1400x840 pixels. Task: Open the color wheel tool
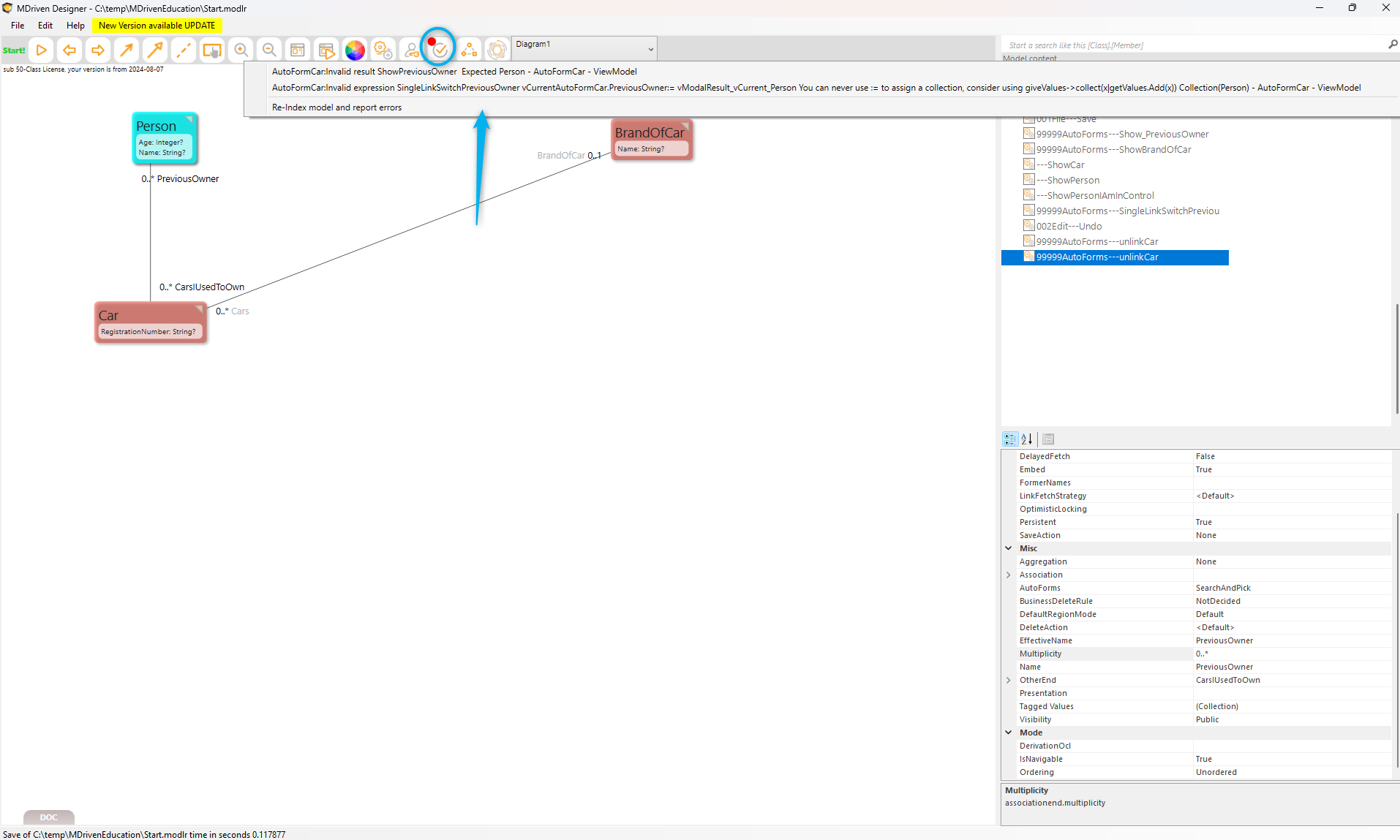(x=355, y=50)
